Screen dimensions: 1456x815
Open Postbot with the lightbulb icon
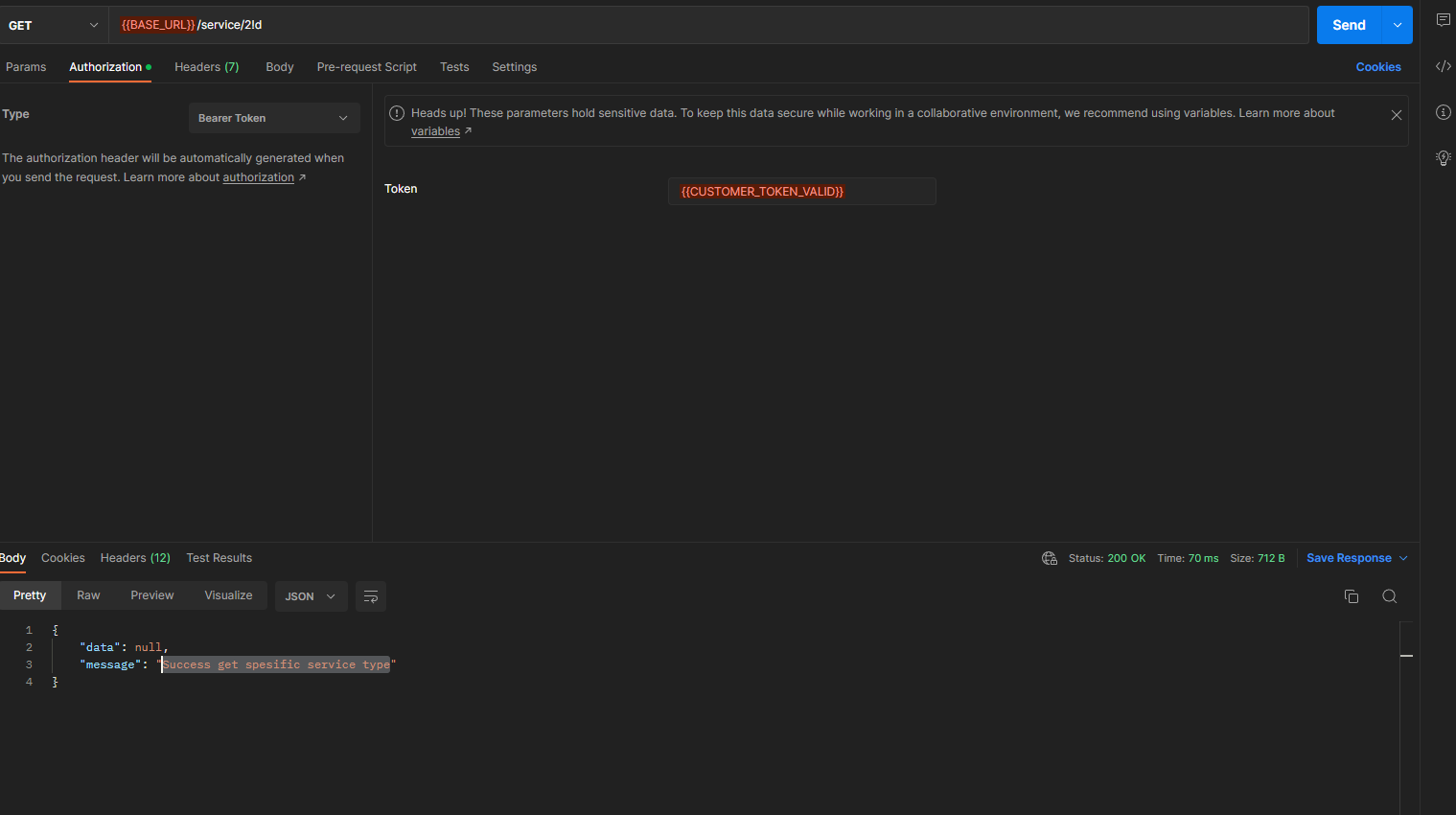click(x=1444, y=158)
